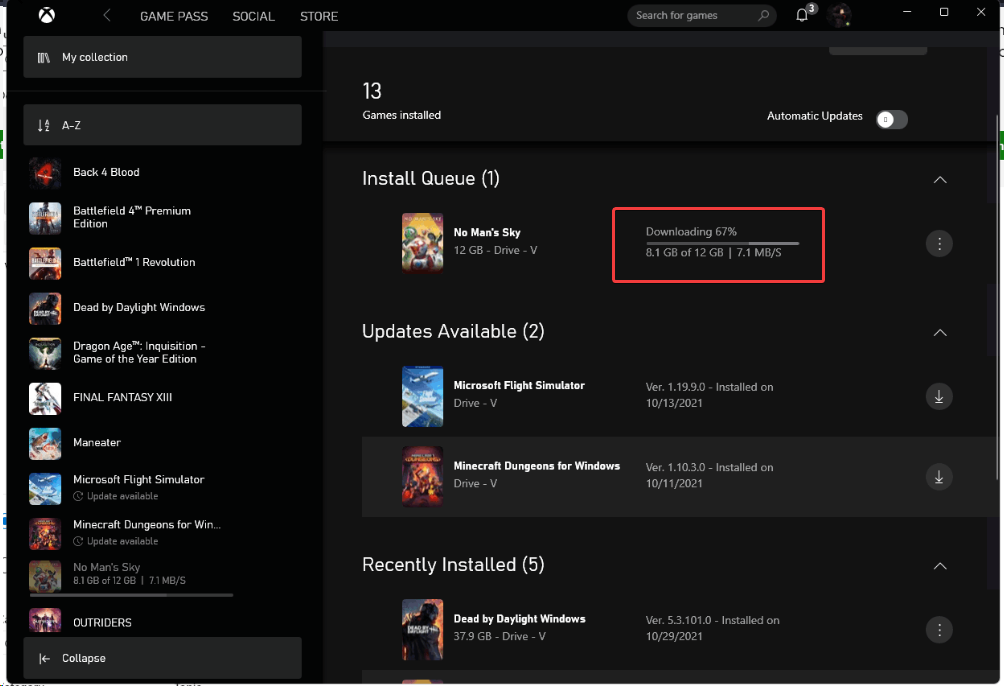Click No Man's Sky title in Install Queue
The height and width of the screenshot is (686, 1004).
point(487,233)
